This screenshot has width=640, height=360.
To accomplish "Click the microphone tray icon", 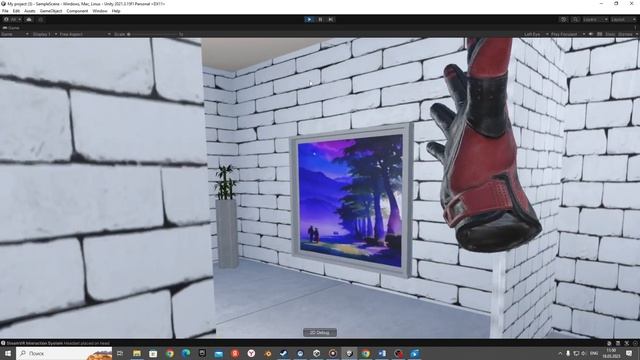I will 568,353.
